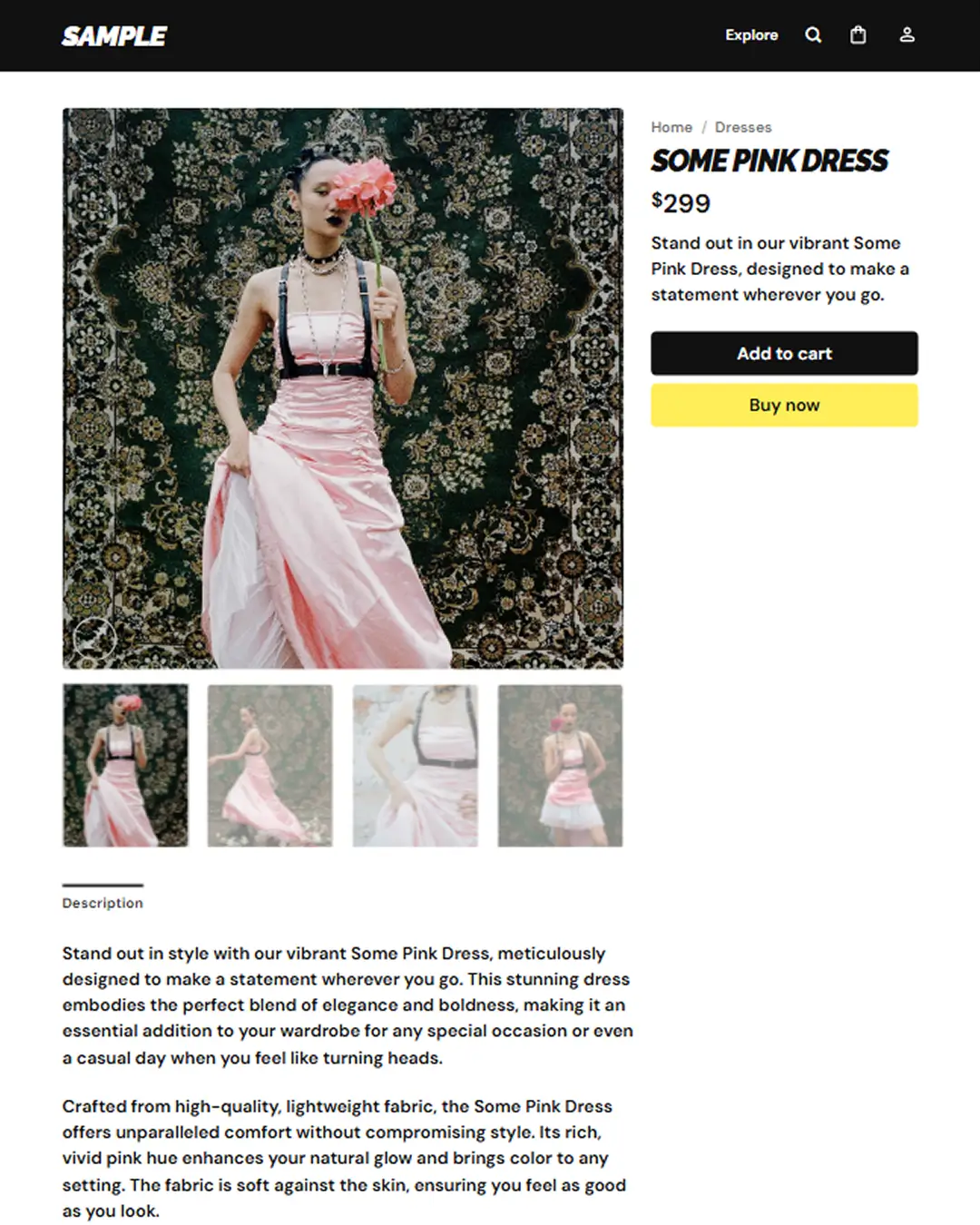Click the Add to cart button
This screenshot has height=1225, width=980.
pyautogui.click(x=784, y=353)
